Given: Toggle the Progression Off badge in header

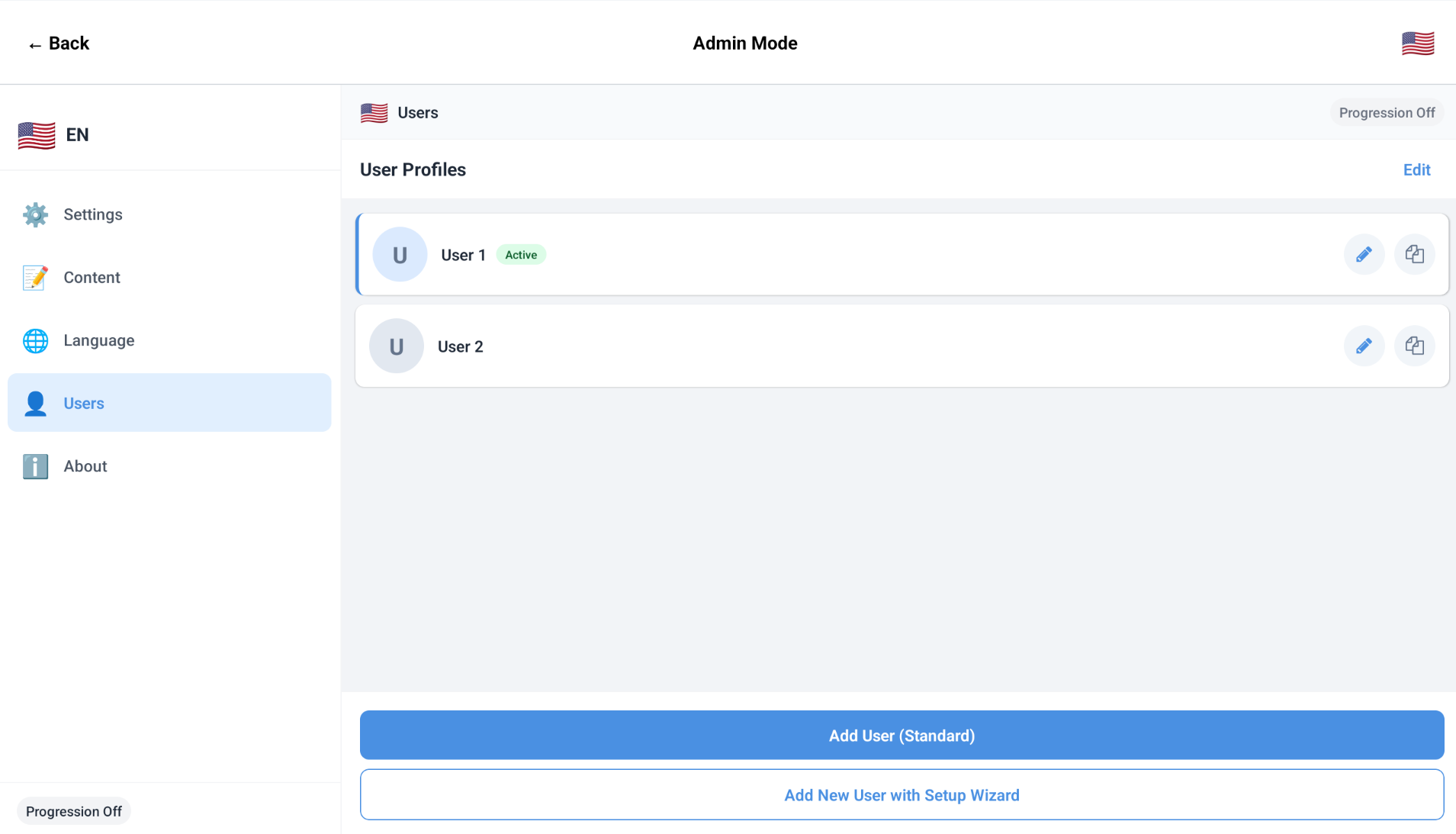Looking at the screenshot, I should (x=1387, y=113).
